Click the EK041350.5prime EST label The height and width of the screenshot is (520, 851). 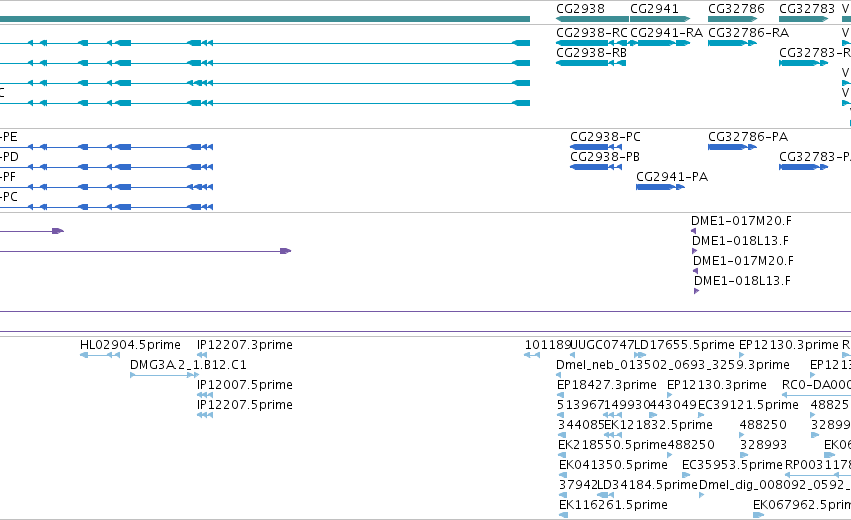tap(613, 465)
